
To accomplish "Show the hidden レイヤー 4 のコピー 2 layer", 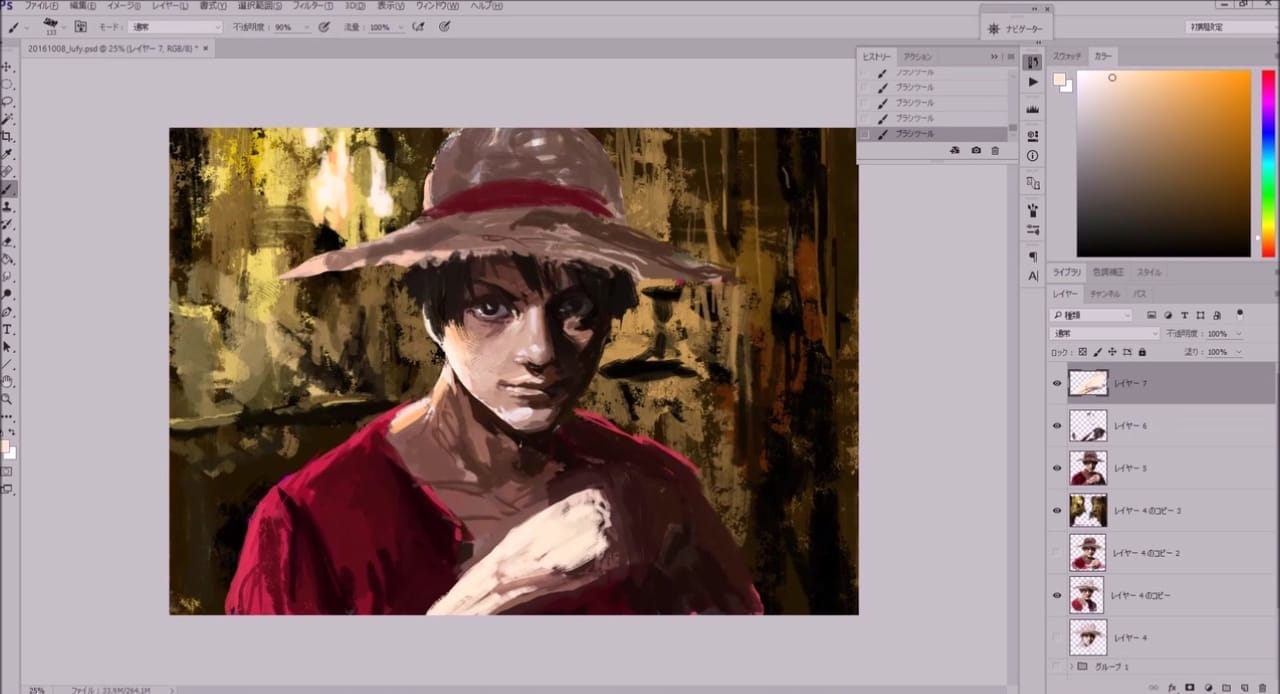I will tap(1057, 552).
